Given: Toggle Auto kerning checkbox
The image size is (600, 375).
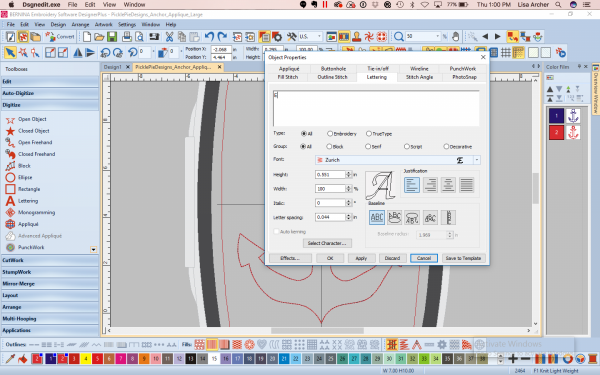Looking at the screenshot, I should point(276,232).
